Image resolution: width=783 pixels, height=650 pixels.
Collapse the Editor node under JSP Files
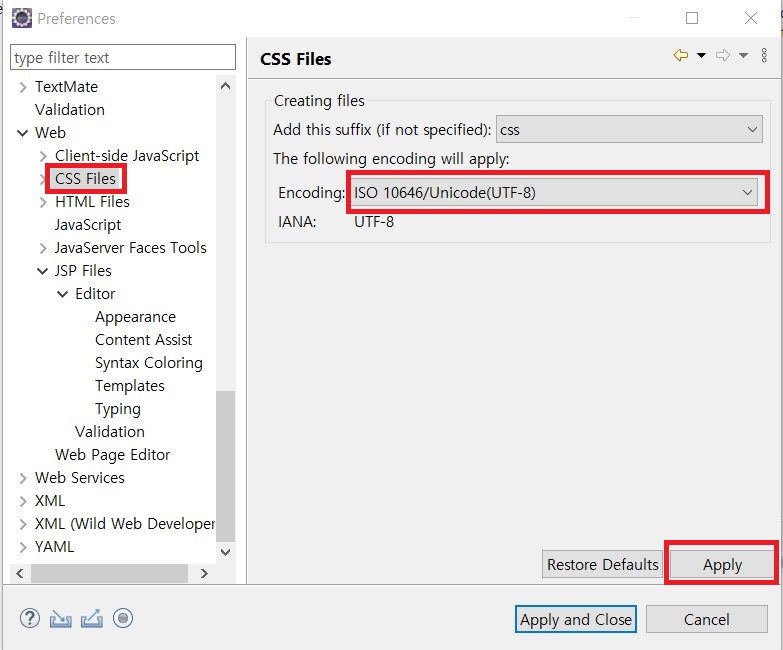pos(62,294)
